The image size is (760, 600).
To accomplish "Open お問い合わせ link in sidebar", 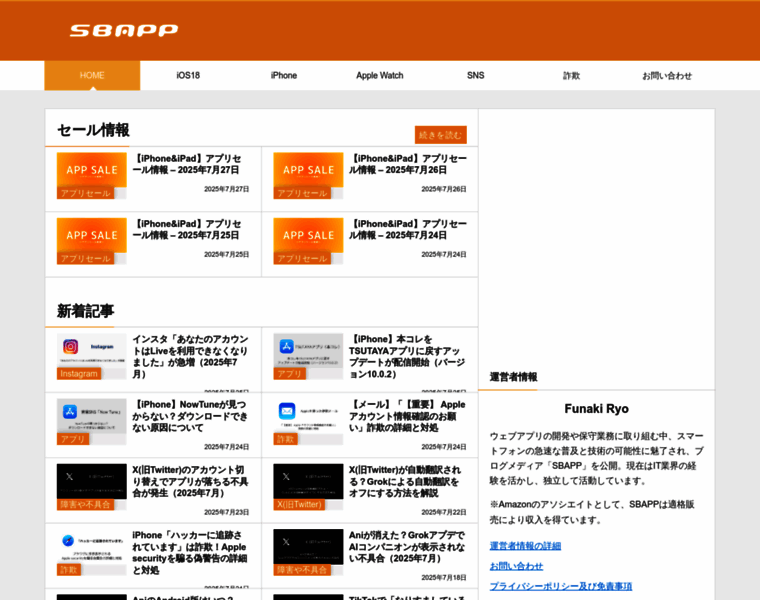I will click(x=516, y=566).
